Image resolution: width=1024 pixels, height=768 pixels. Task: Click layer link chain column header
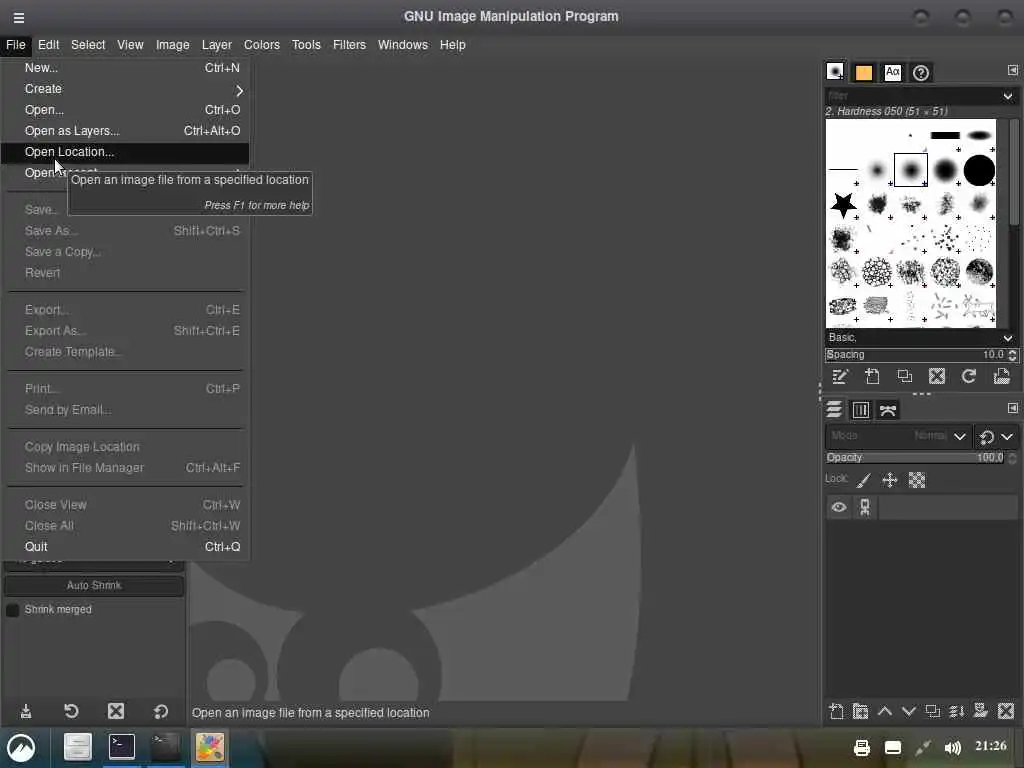pos(865,507)
